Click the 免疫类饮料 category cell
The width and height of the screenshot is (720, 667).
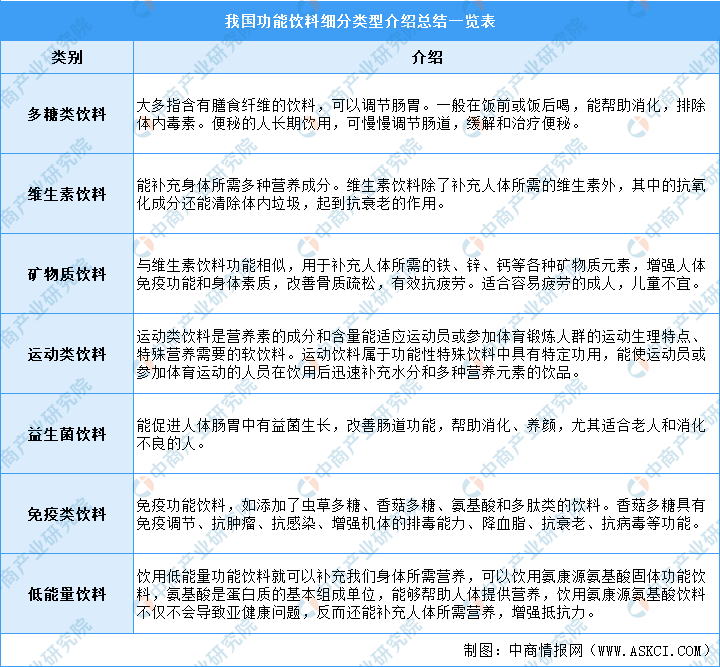click(67, 514)
